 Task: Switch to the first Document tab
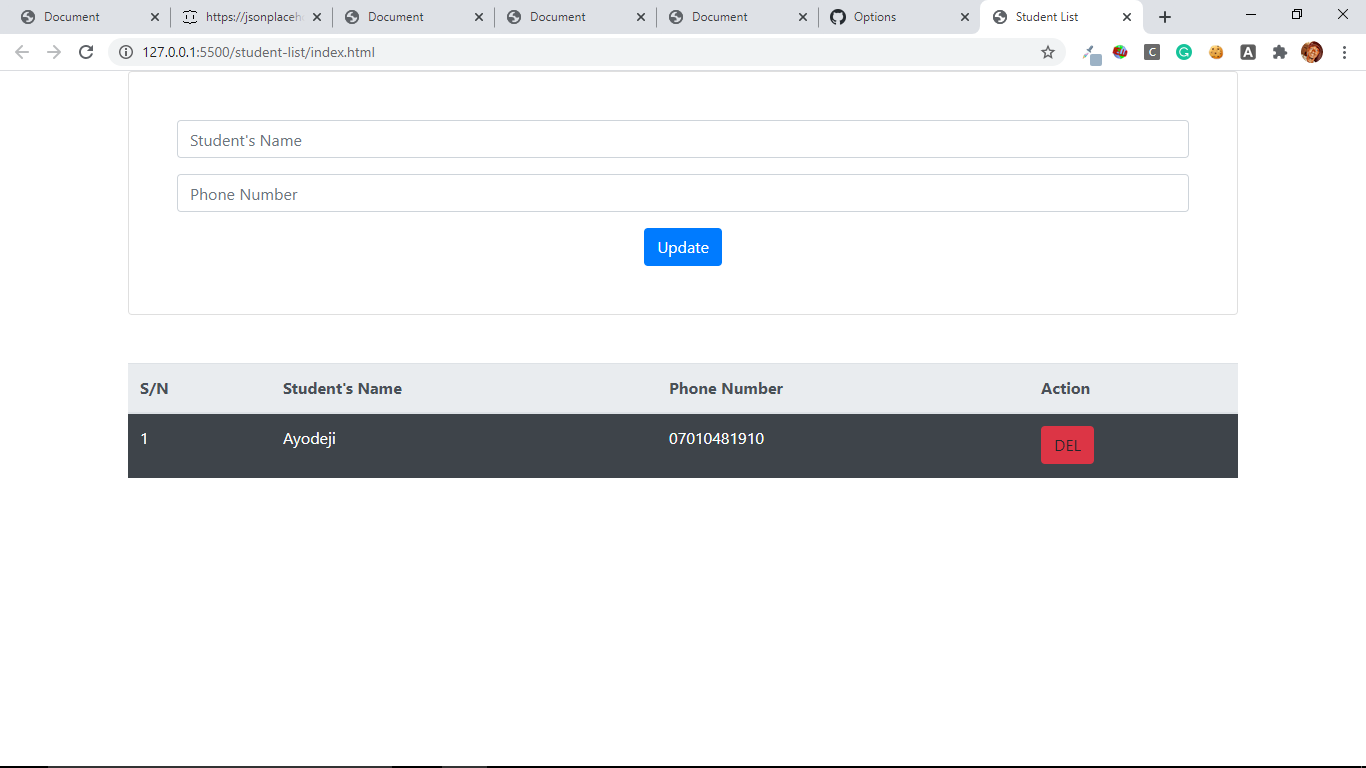point(89,17)
